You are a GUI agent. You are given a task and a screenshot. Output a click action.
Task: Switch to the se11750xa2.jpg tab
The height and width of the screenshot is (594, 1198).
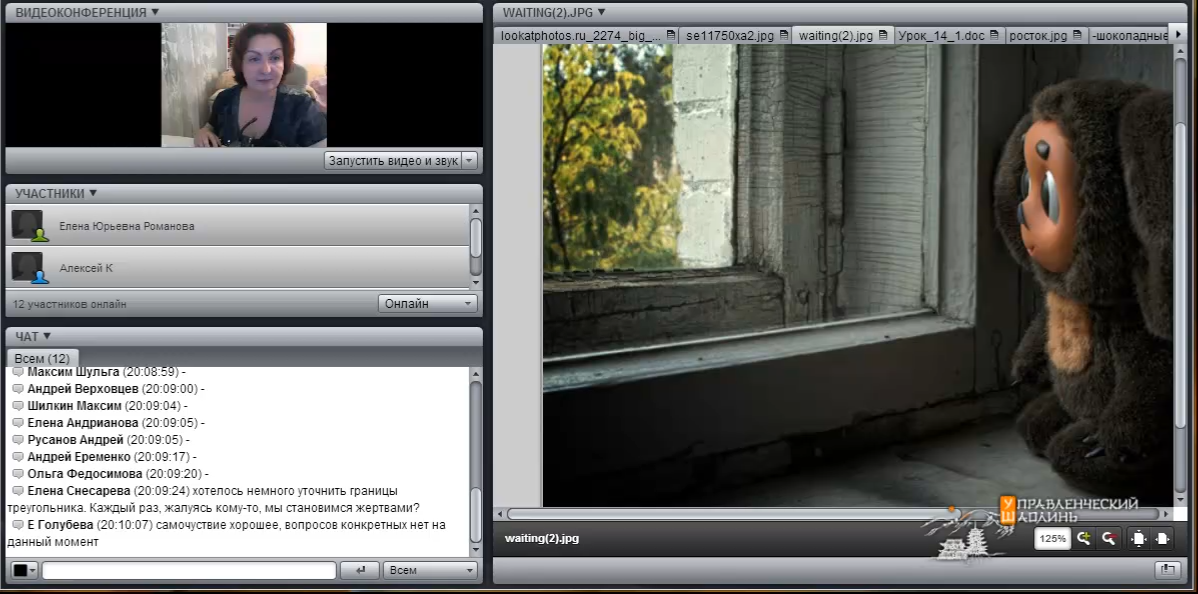tap(737, 35)
